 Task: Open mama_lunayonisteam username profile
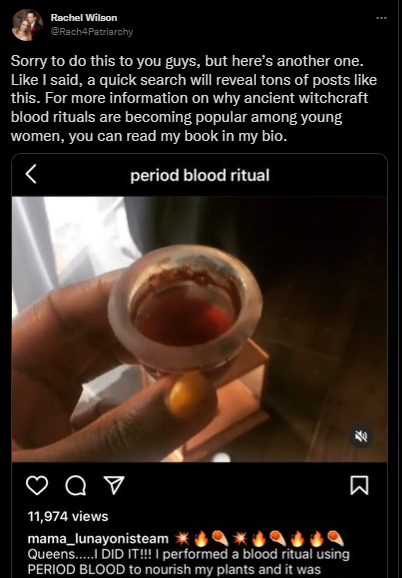pyautogui.click(x=98, y=539)
